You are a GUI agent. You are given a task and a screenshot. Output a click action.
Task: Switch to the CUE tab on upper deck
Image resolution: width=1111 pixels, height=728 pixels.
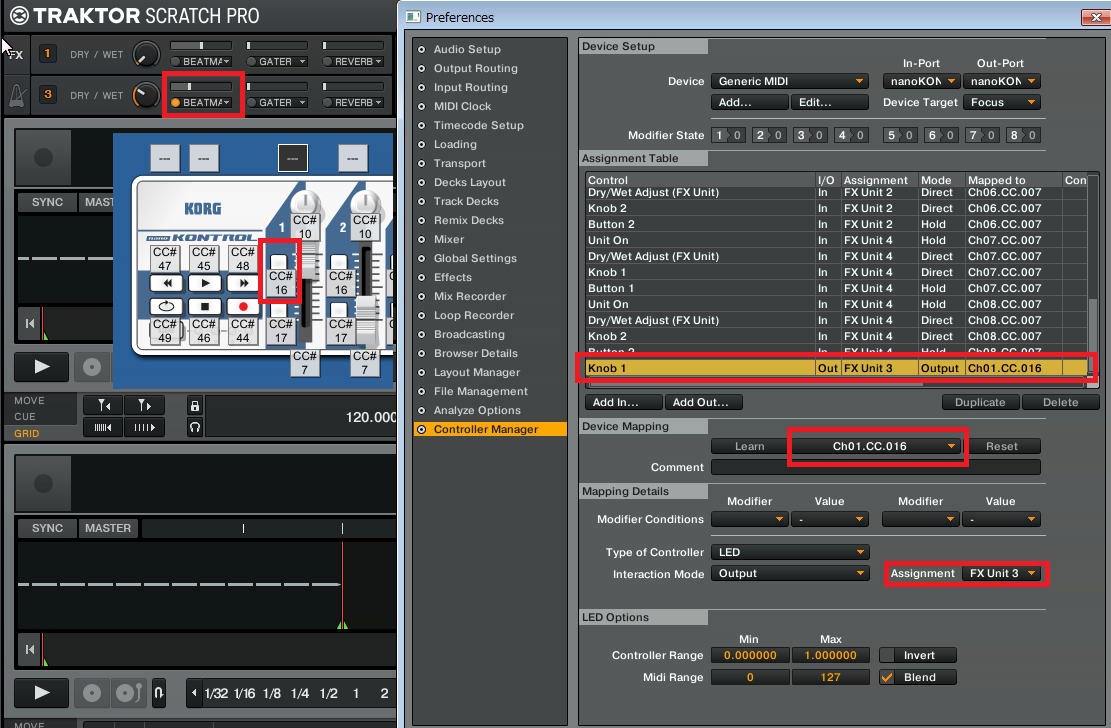(x=25, y=417)
